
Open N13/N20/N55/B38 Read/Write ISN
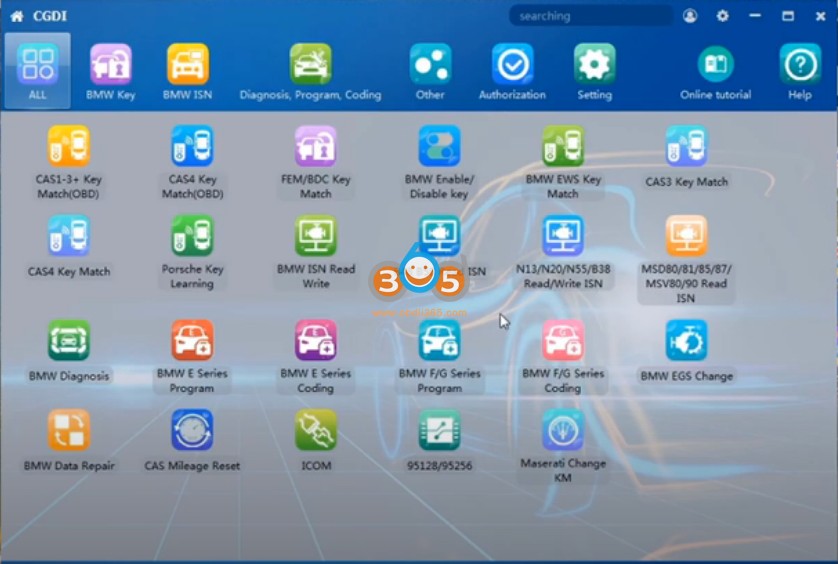click(x=563, y=252)
